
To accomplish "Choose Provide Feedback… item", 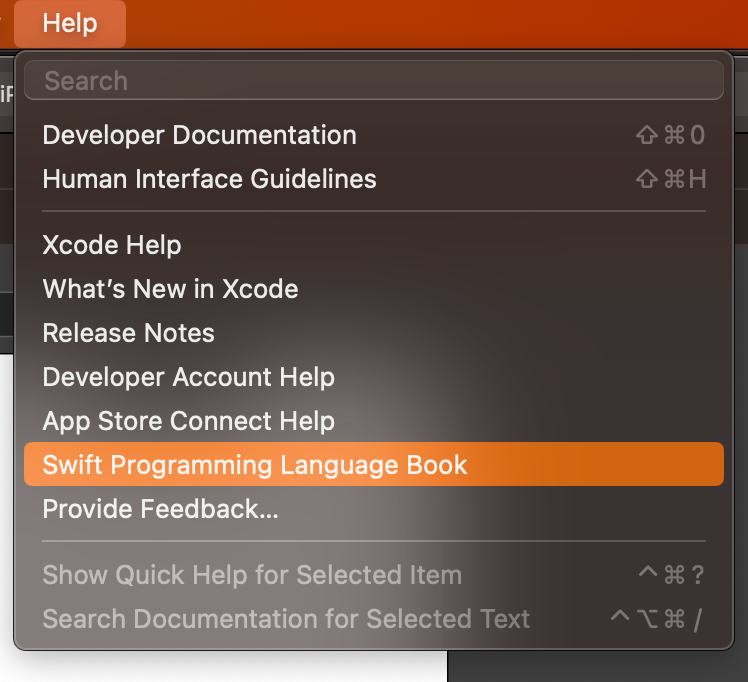I will pyautogui.click(x=374, y=509).
